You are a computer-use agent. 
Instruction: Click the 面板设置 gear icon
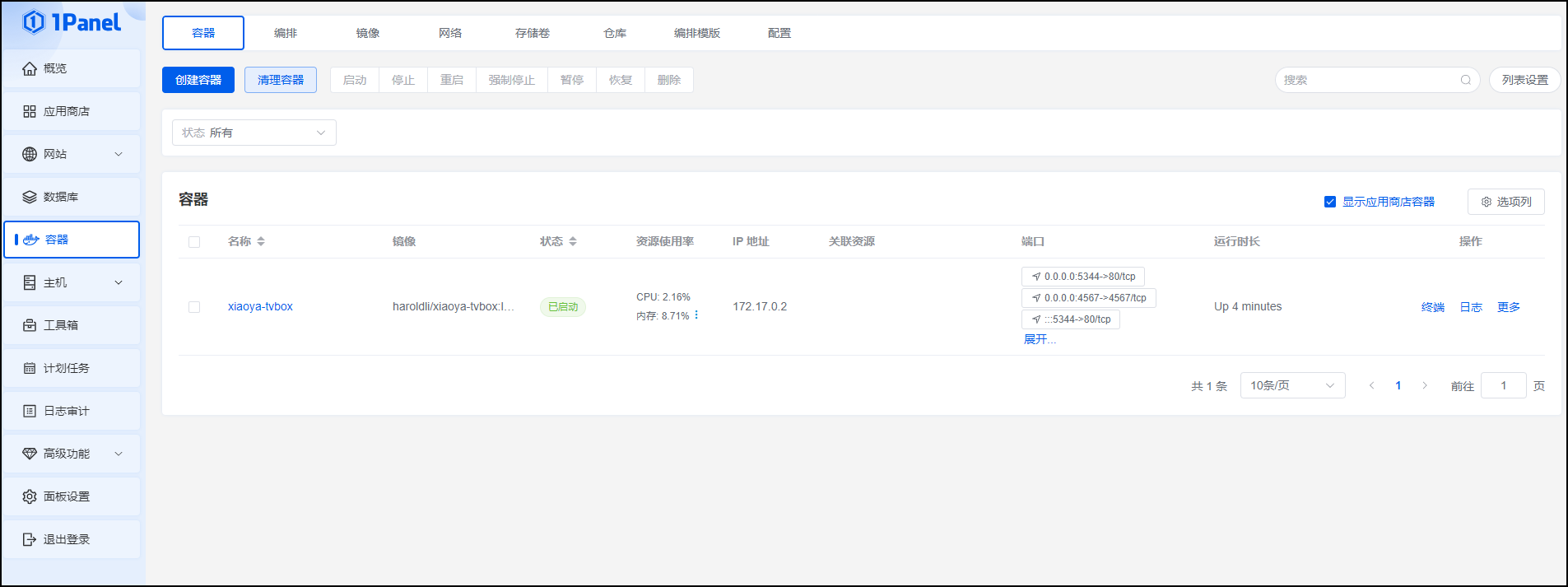30,496
